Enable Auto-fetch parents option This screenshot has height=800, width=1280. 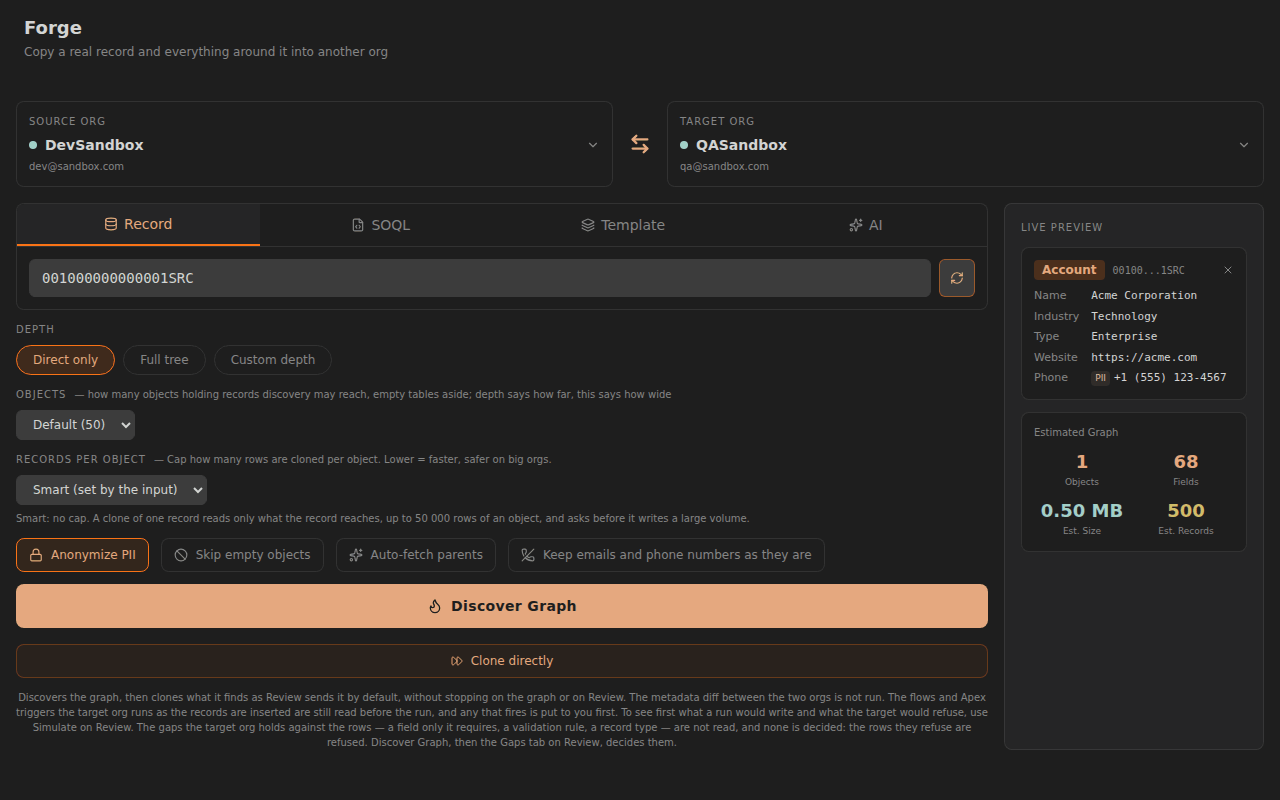coord(416,555)
